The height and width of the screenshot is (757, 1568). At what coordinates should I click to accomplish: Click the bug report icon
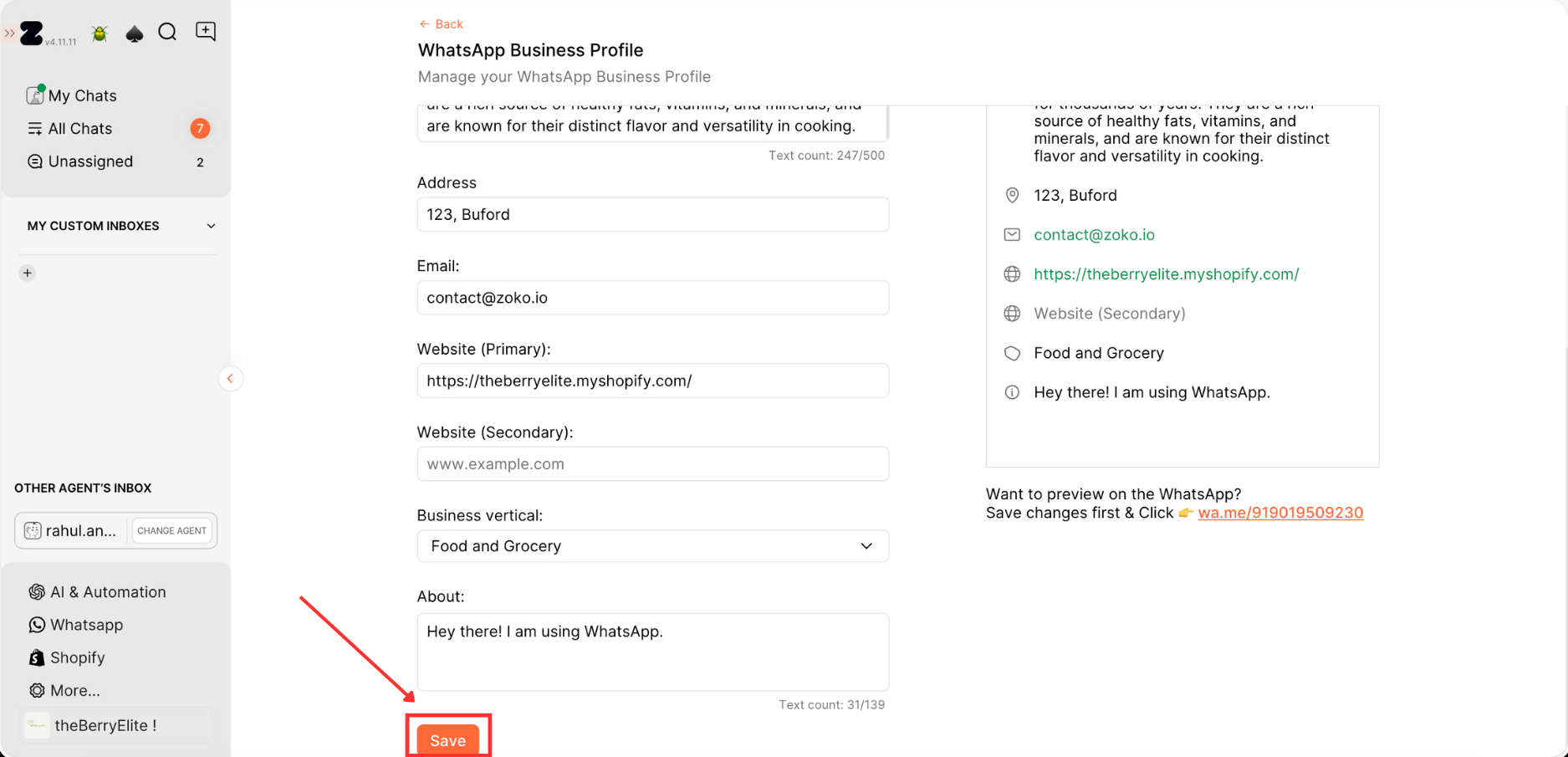[x=100, y=33]
